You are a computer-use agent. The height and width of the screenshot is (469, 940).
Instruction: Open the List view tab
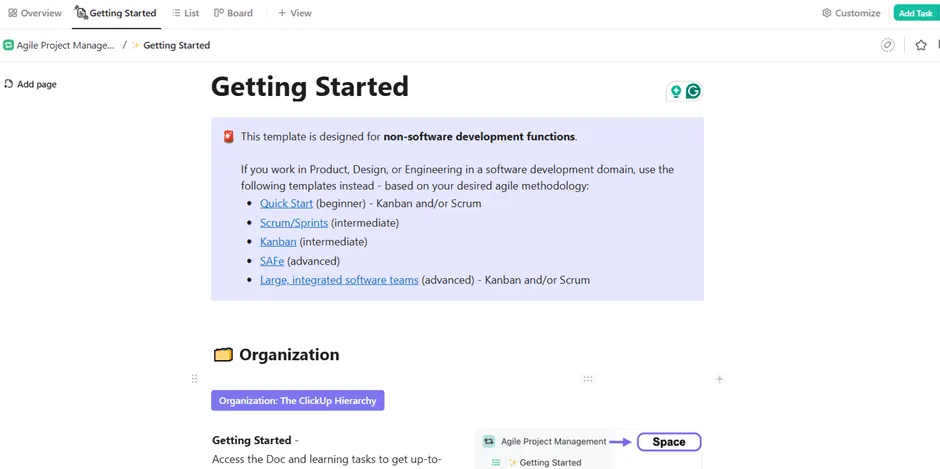(185, 13)
